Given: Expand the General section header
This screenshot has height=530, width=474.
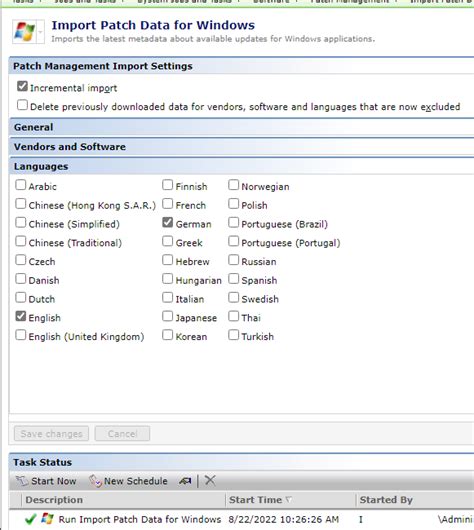Looking at the screenshot, I should coord(241,127).
